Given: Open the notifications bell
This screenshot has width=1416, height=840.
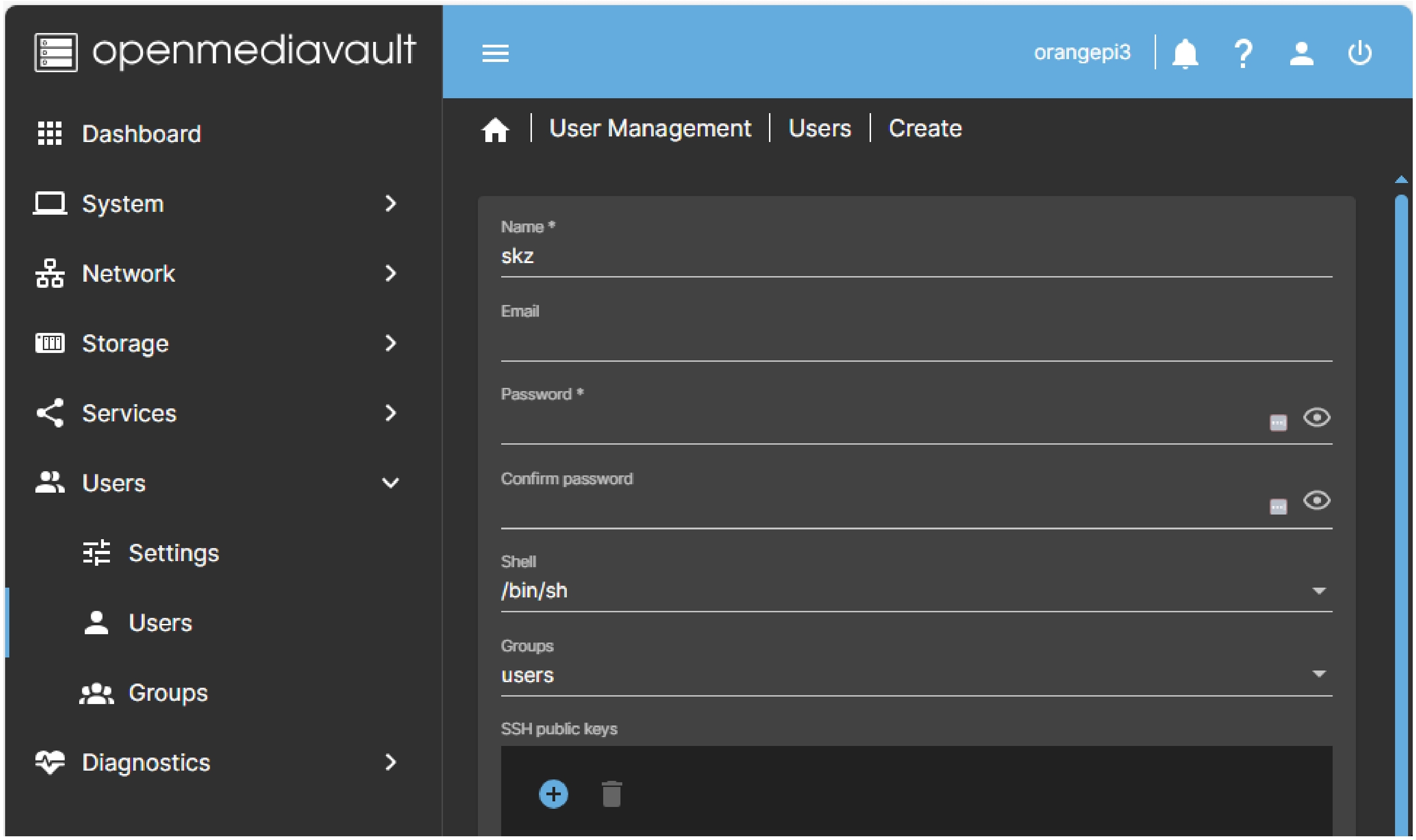Looking at the screenshot, I should click(1185, 54).
